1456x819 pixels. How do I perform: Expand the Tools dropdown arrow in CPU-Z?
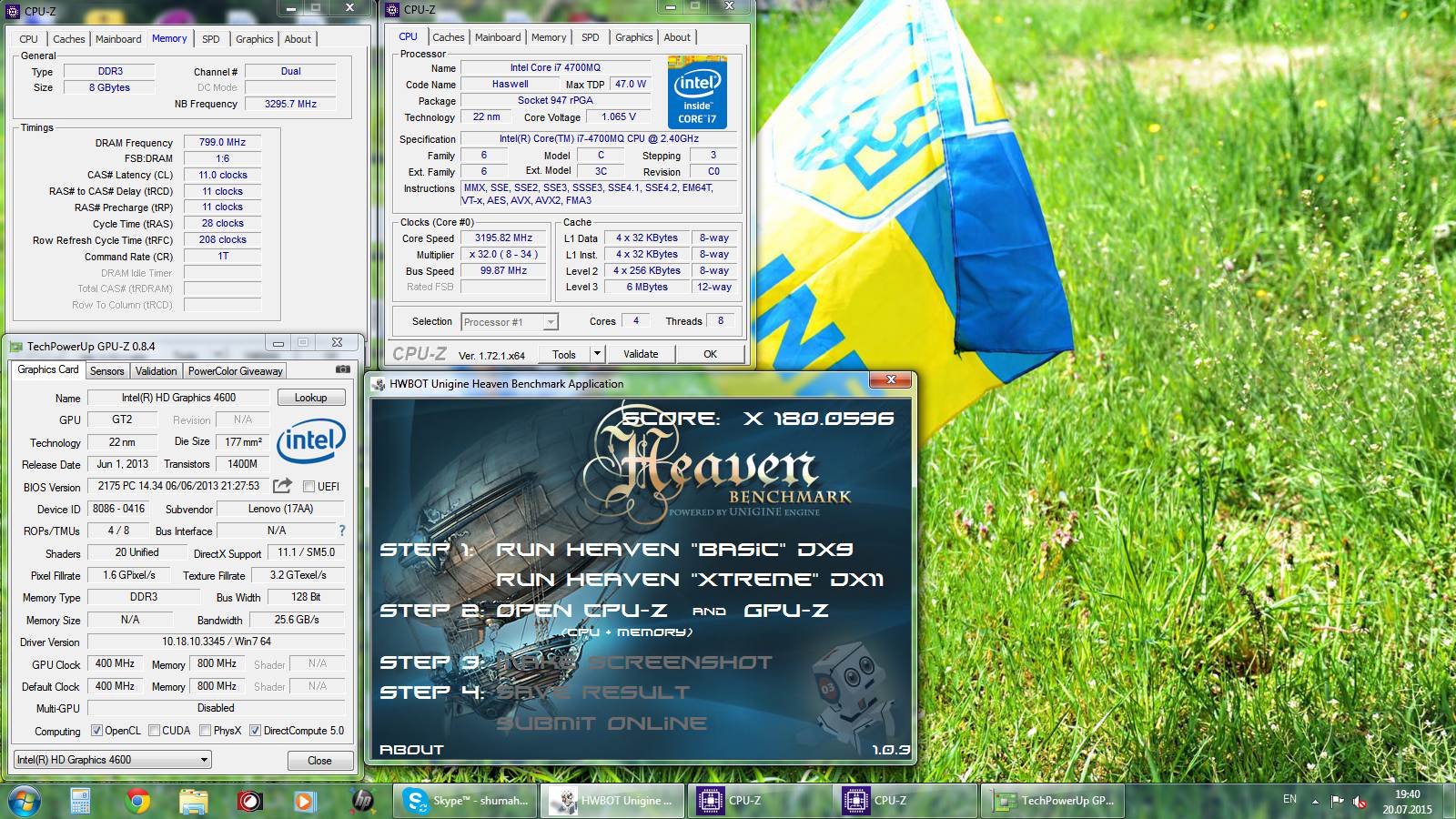coord(598,354)
